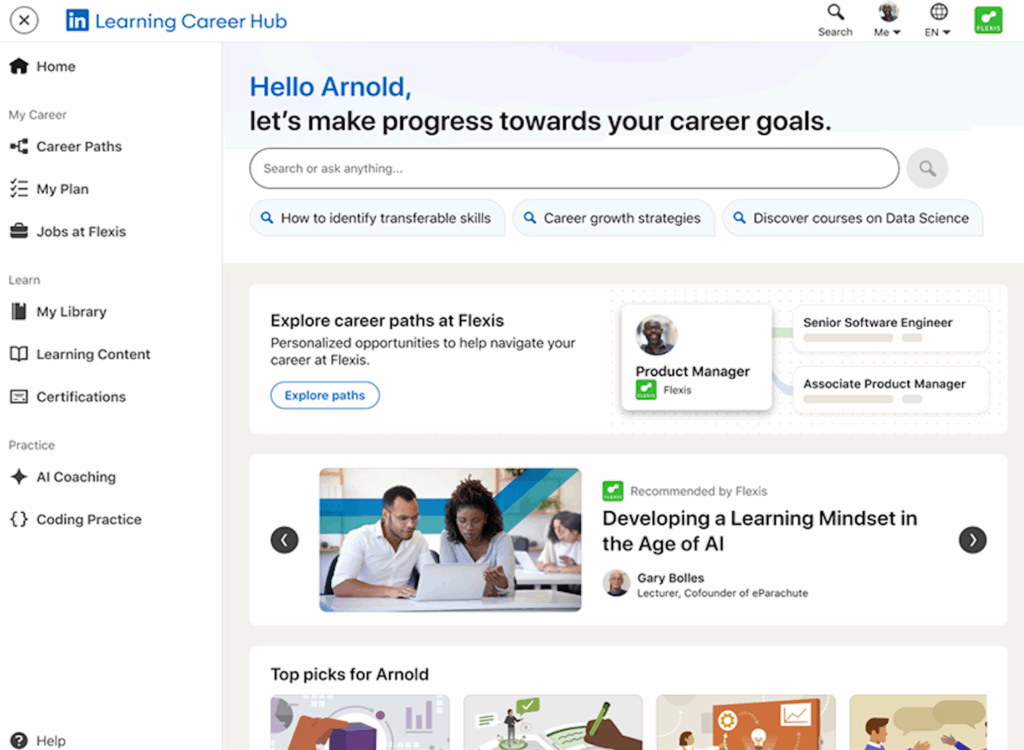Open Coding Practice braces icon
This screenshot has width=1024, height=750.
(x=18, y=519)
